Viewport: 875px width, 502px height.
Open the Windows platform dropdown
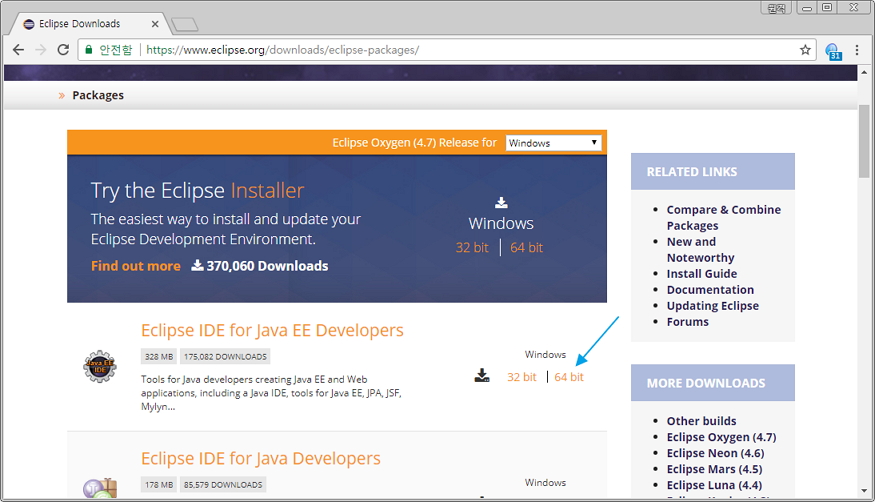[553, 143]
